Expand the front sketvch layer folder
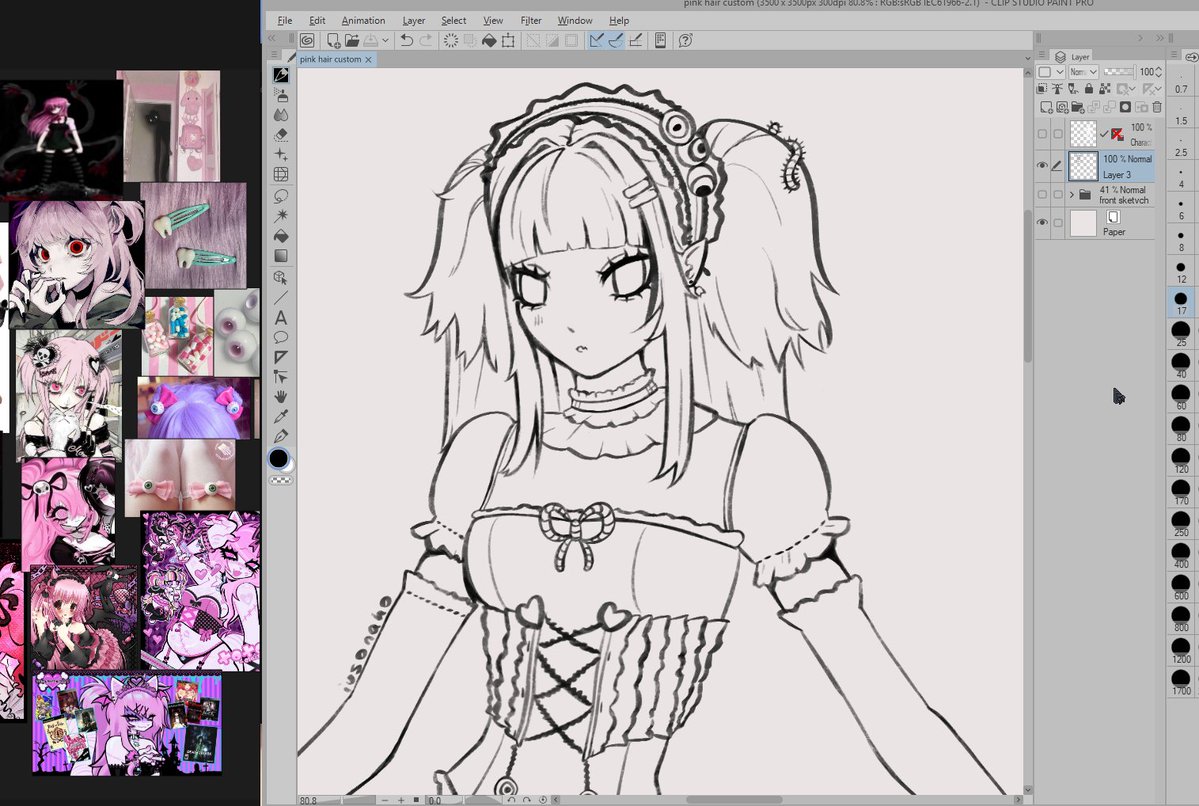This screenshot has height=806, width=1199. 1071,194
